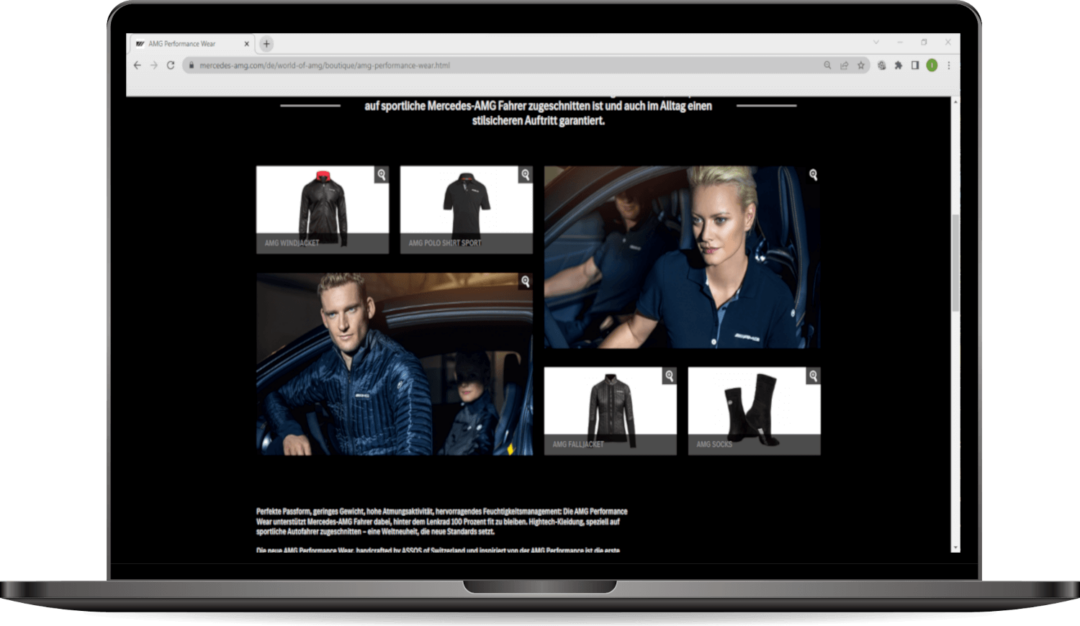Reload the AMG Performance Wear page
This screenshot has height=626, width=1080.
pyautogui.click(x=171, y=65)
